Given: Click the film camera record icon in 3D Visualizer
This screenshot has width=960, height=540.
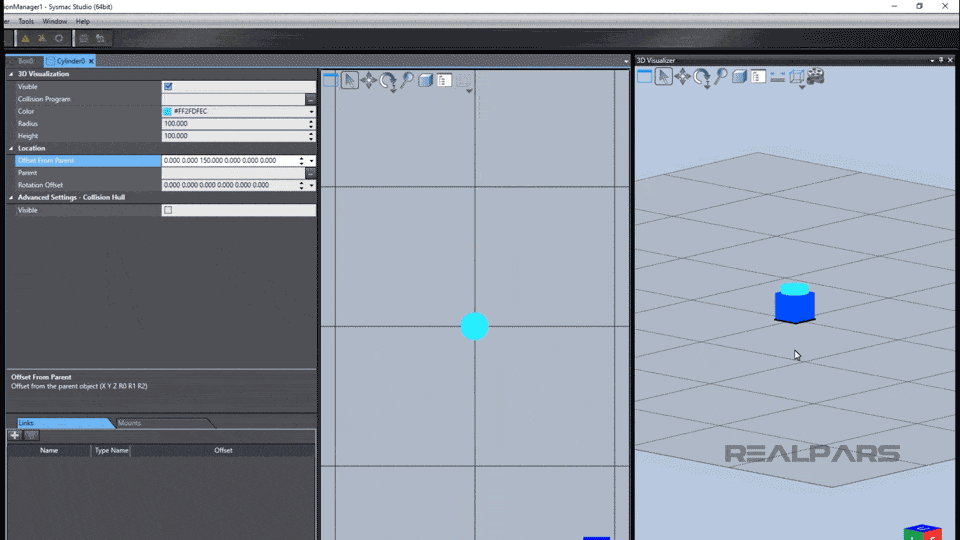Looking at the screenshot, I should (816, 77).
